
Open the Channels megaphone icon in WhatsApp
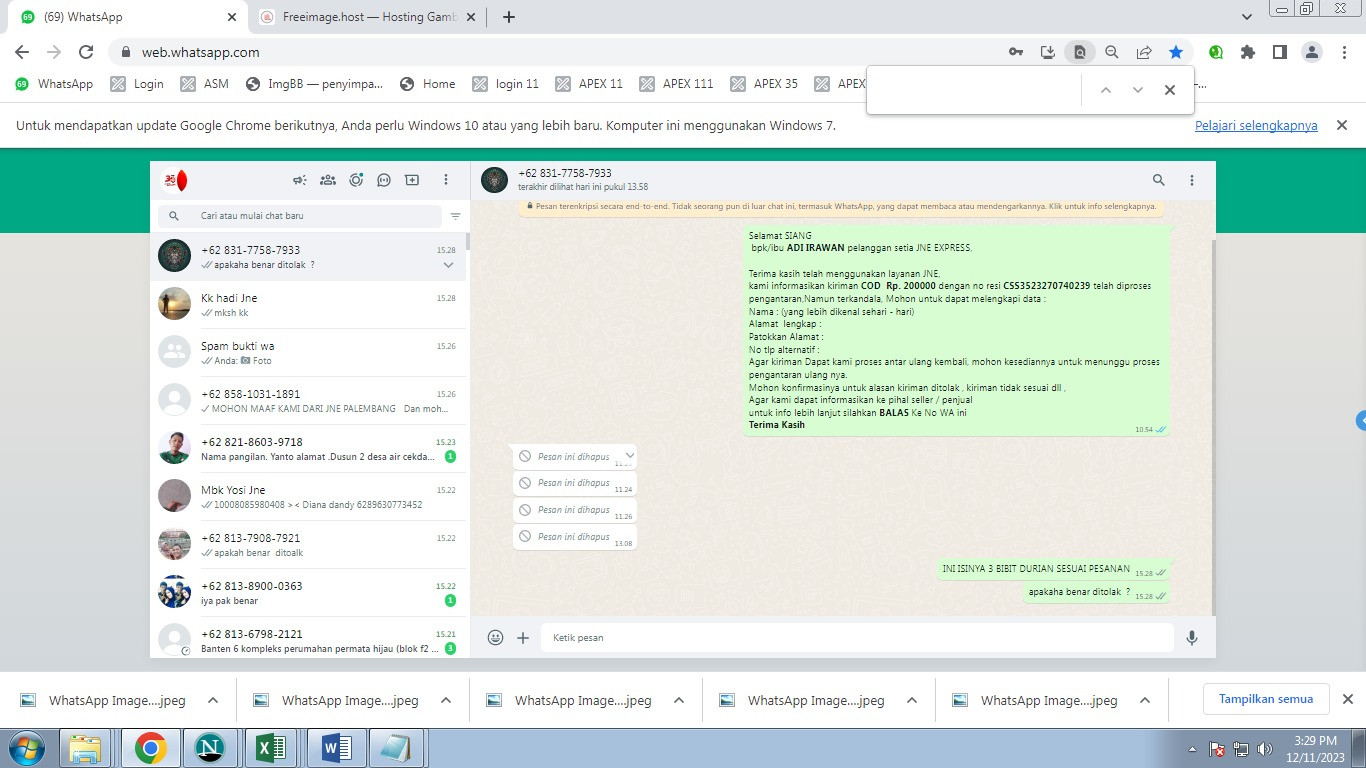click(x=299, y=180)
